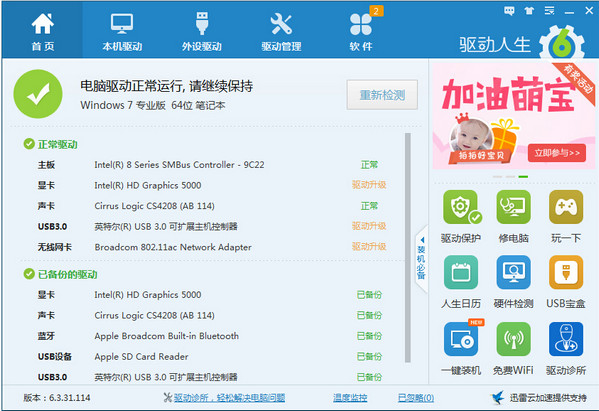
Task: Click the feedback chat bubble icon
Action: coord(509,11)
